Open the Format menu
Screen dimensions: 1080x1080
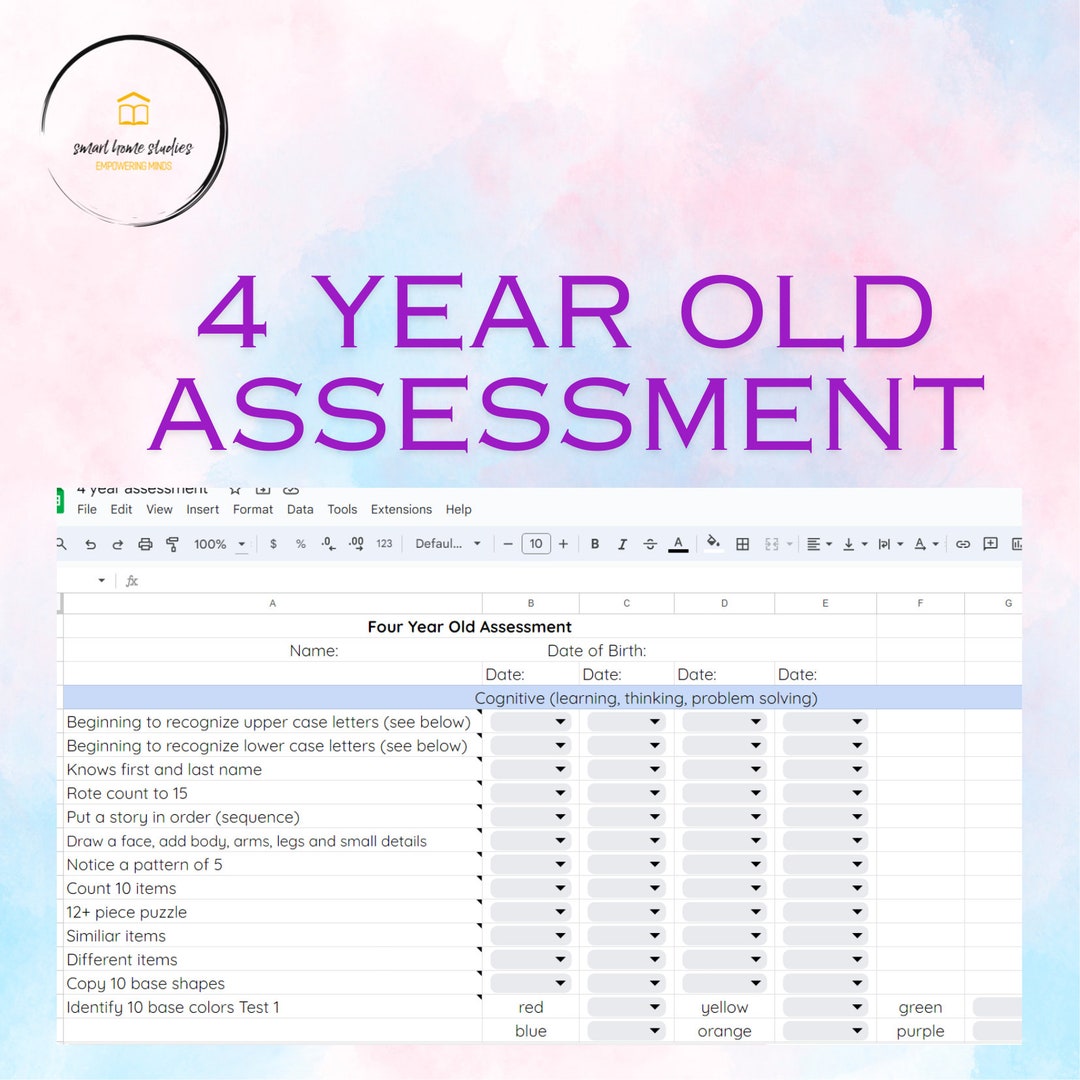[253, 509]
